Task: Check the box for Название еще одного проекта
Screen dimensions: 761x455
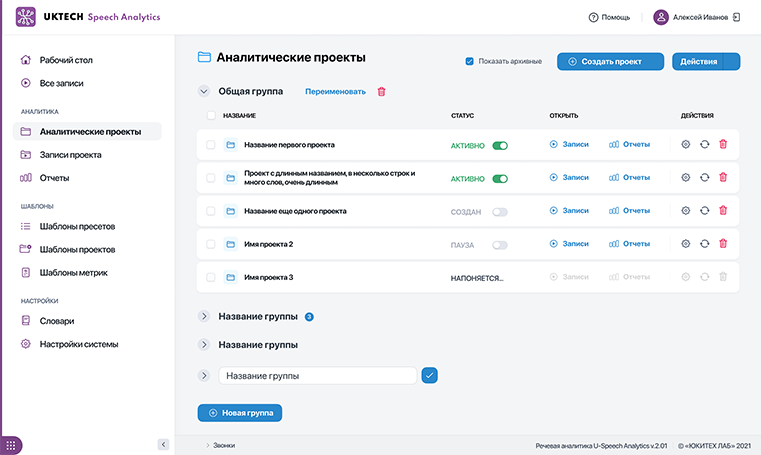Action: pyautogui.click(x=211, y=211)
